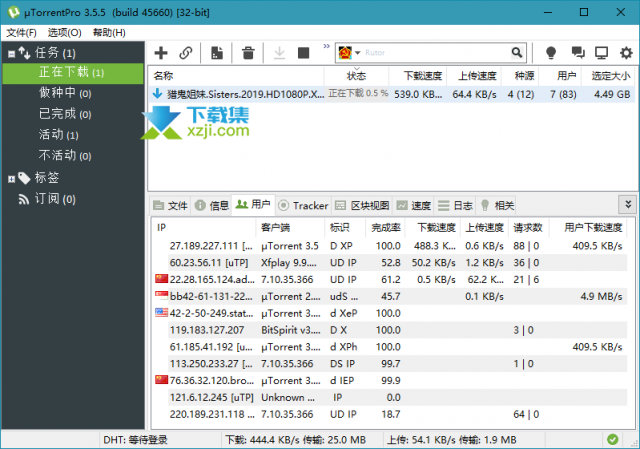This screenshot has width=640, height=449.
Task: Click the 订阅 RSS feed icon
Action: click(x=24, y=199)
